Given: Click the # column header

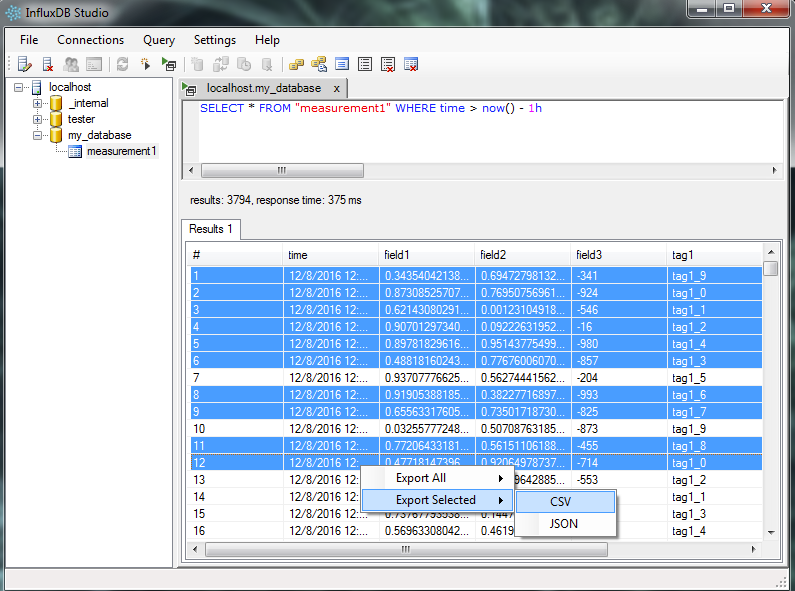Looking at the screenshot, I should pyautogui.click(x=234, y=255).
